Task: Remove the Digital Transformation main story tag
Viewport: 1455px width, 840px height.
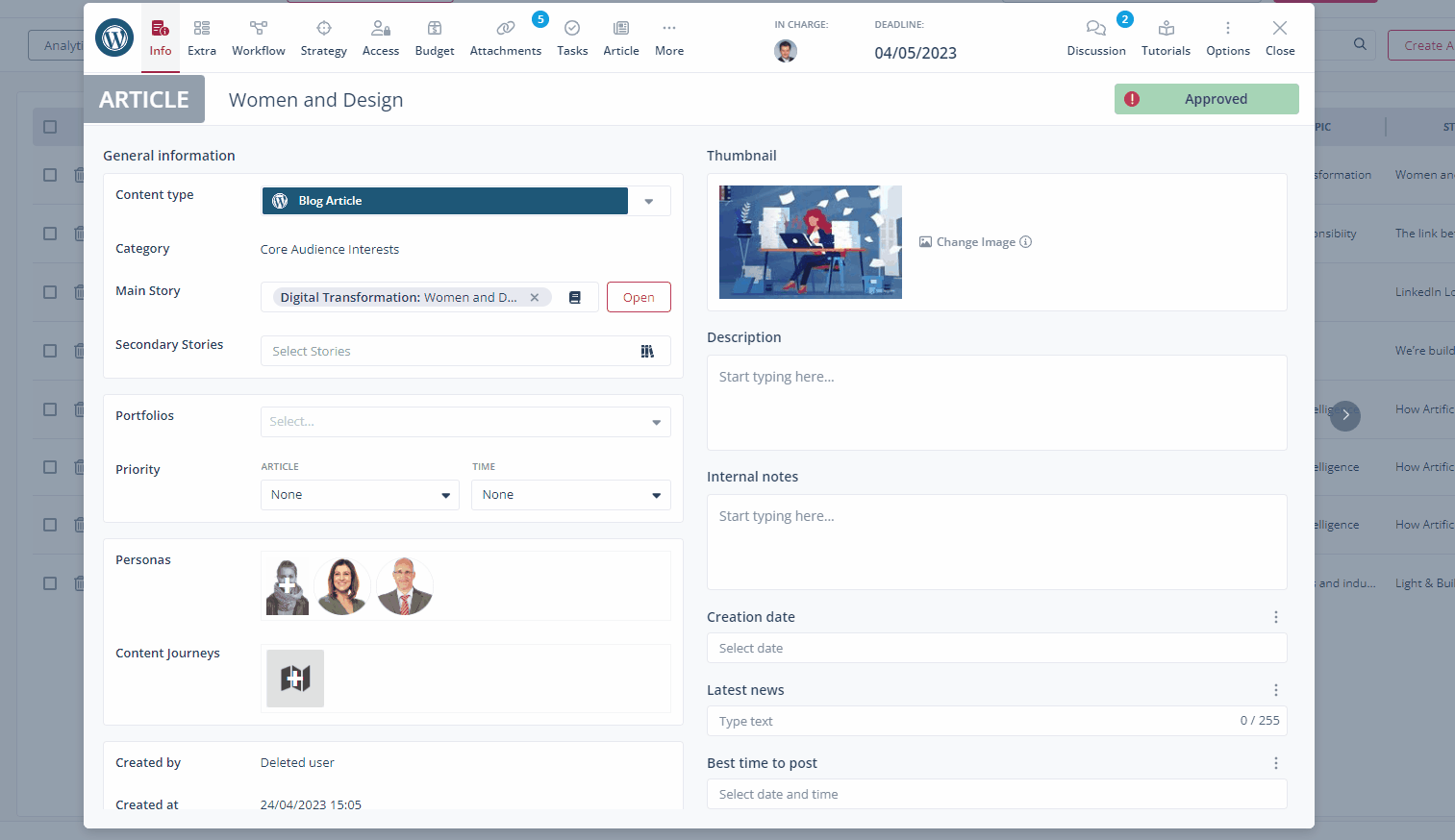Action: (535, 298)
